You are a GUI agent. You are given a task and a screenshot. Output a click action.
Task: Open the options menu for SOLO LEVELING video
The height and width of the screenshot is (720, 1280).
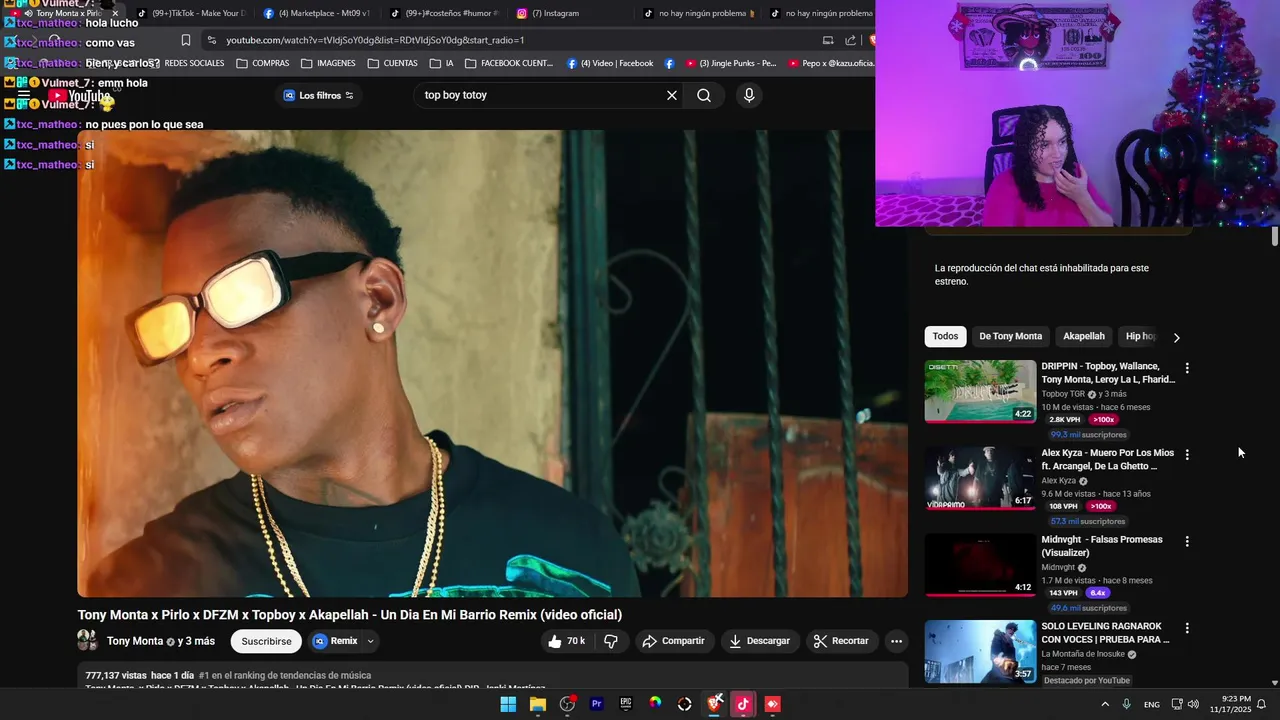(1187, 628)
